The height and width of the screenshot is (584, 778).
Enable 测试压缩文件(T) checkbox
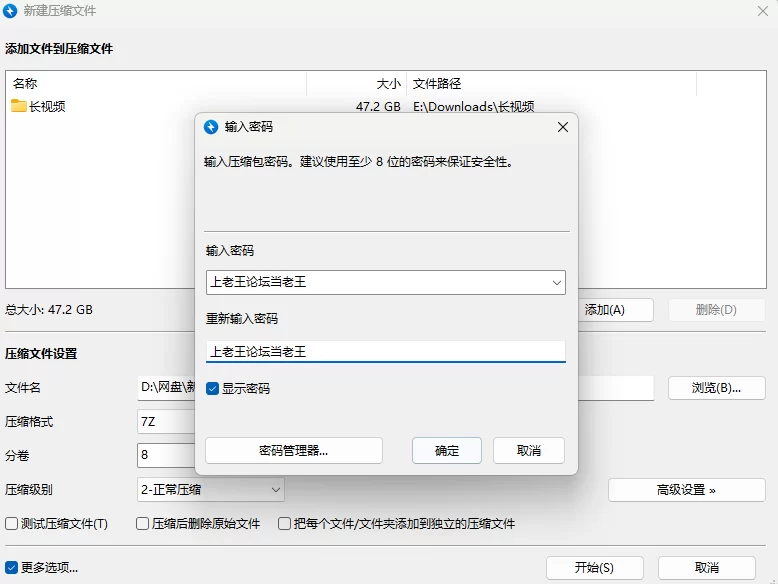click(x=11, y=523)
